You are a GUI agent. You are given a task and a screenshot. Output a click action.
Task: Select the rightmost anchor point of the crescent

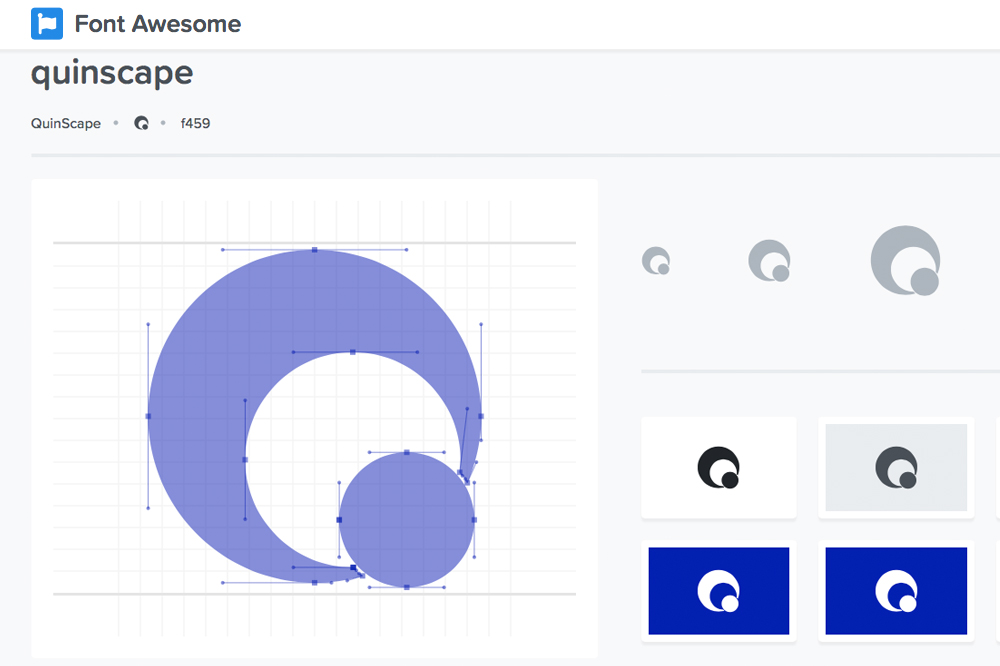point(481,416)
